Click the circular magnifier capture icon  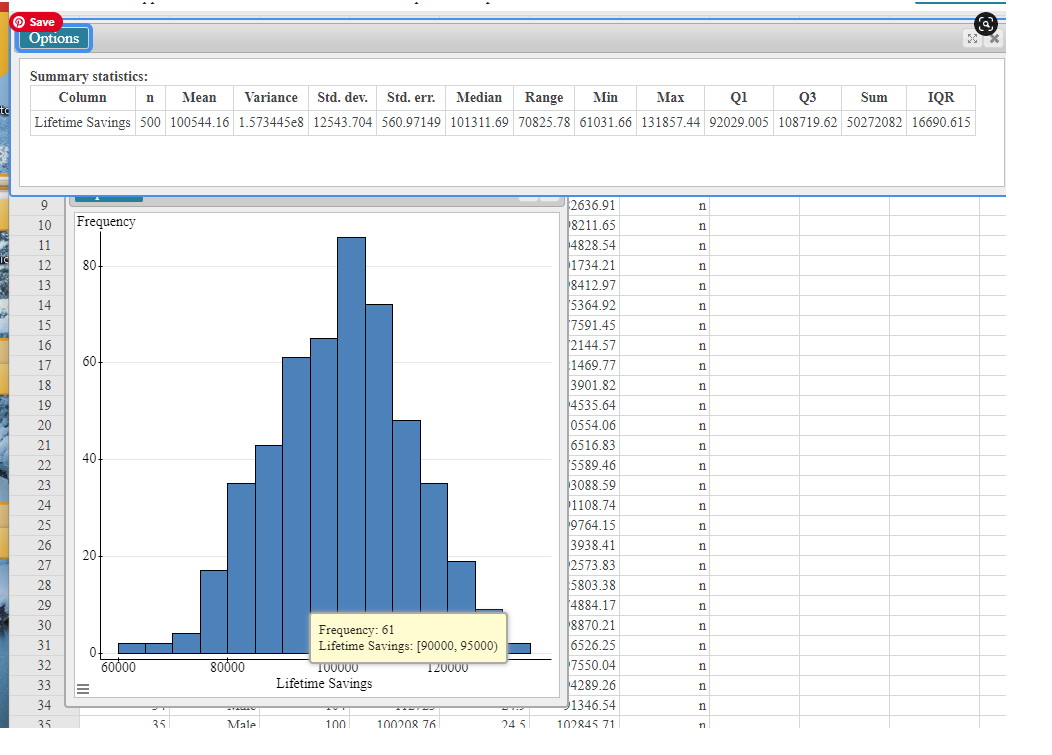pos(986,24)
